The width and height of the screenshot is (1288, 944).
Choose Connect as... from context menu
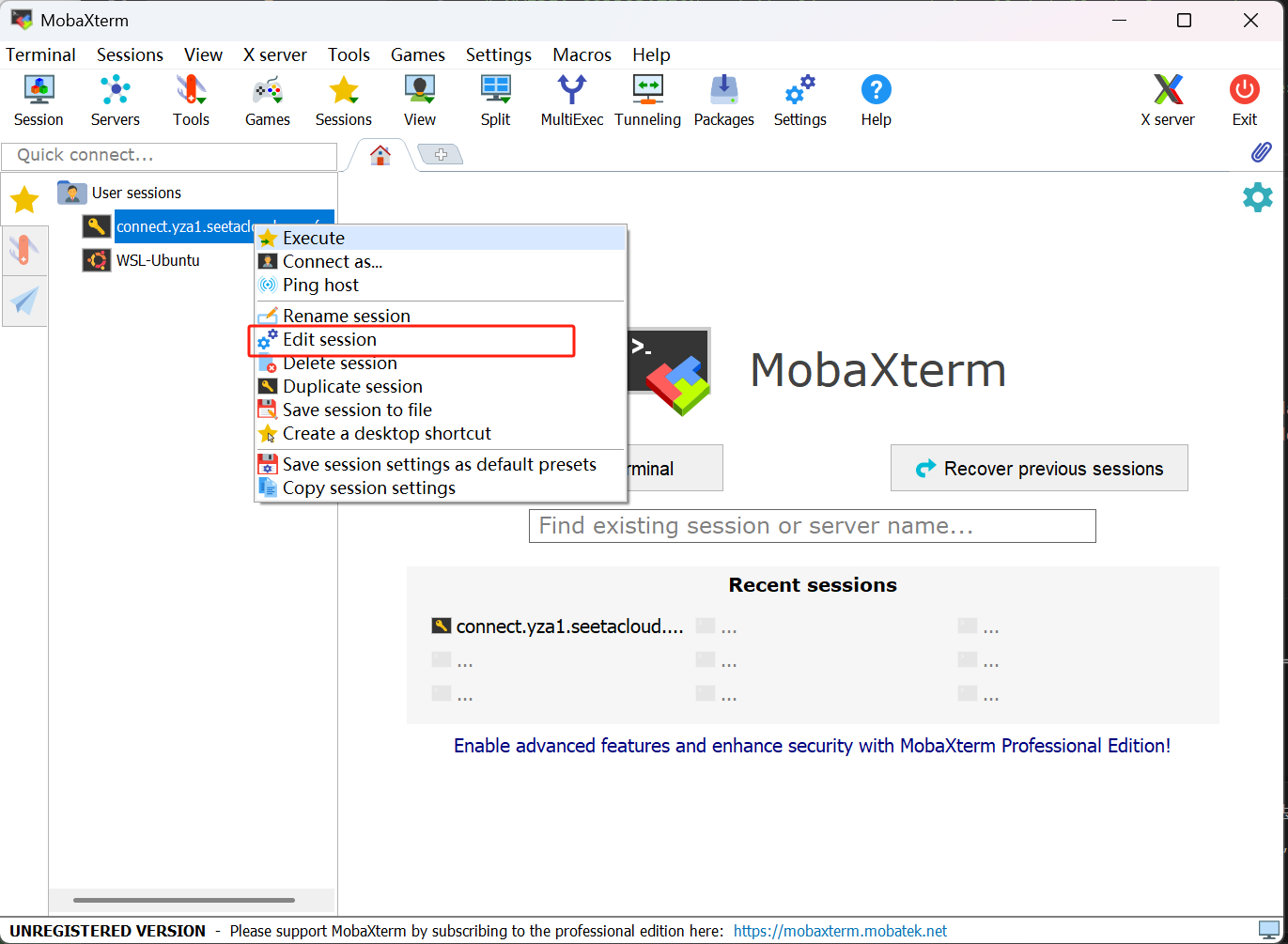[441, 262]
